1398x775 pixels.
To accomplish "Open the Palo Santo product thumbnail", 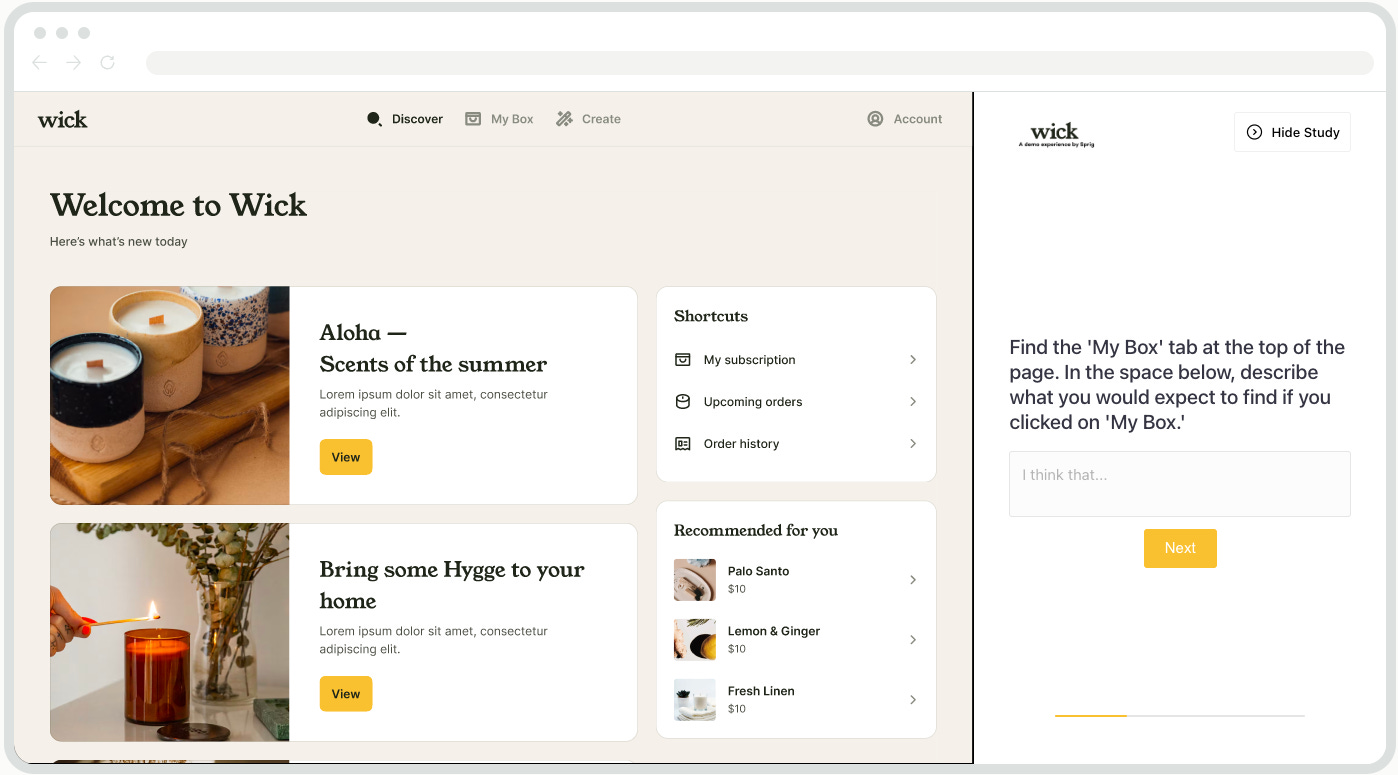I will tap(695, 580).
